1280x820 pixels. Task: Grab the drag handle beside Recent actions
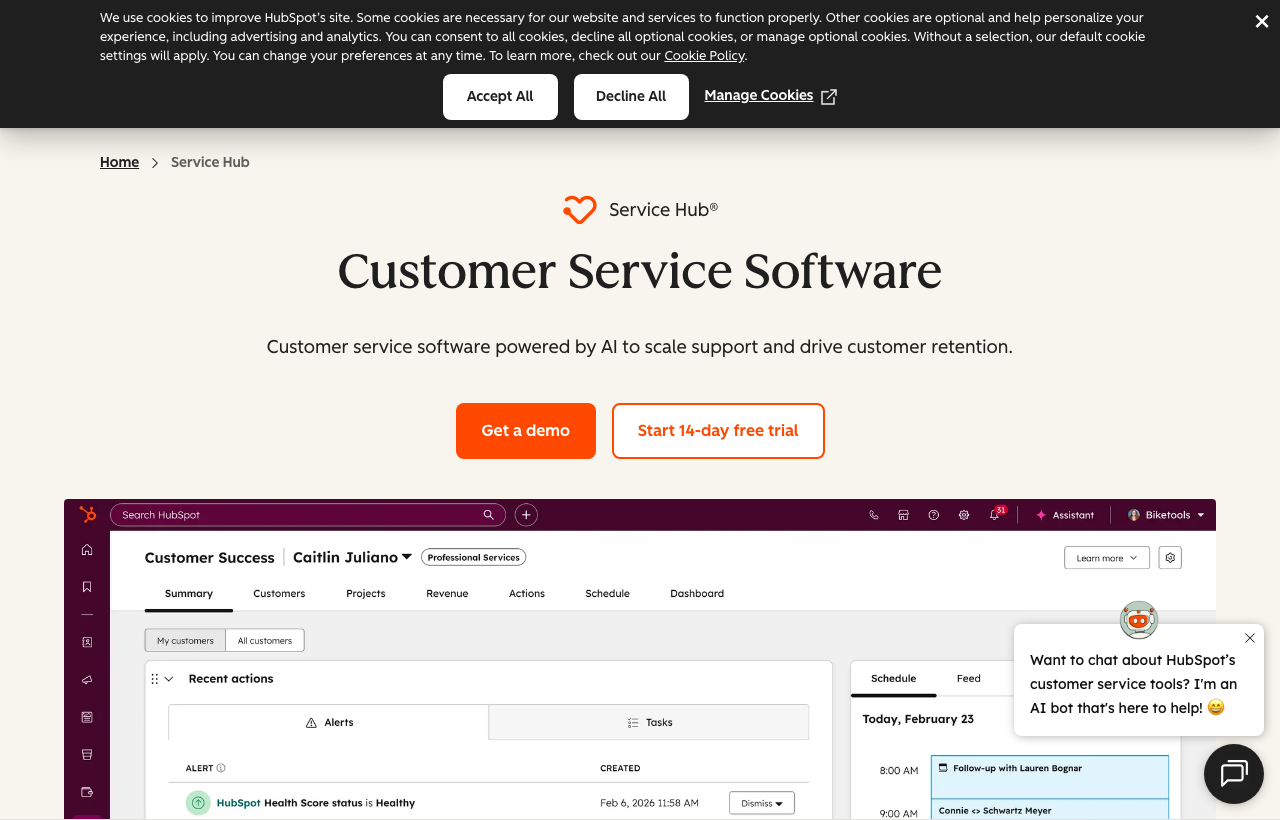coord(154,679)
